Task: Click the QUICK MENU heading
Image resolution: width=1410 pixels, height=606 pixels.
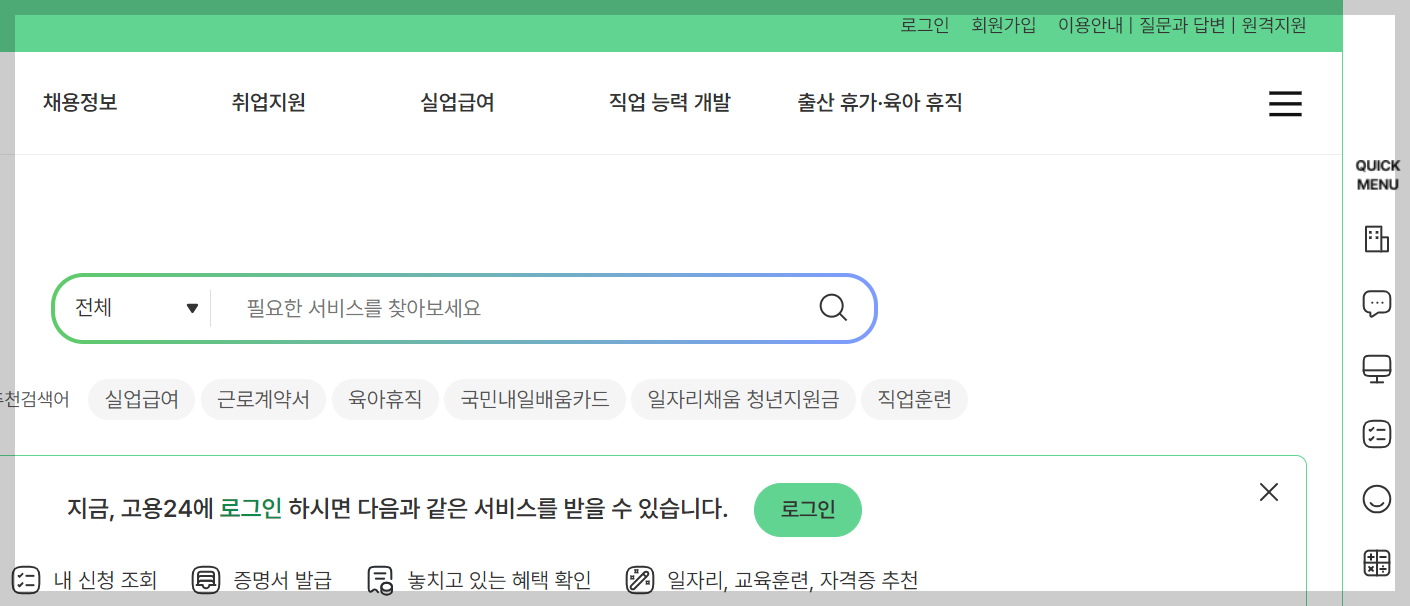Action: click(1377, 175)
